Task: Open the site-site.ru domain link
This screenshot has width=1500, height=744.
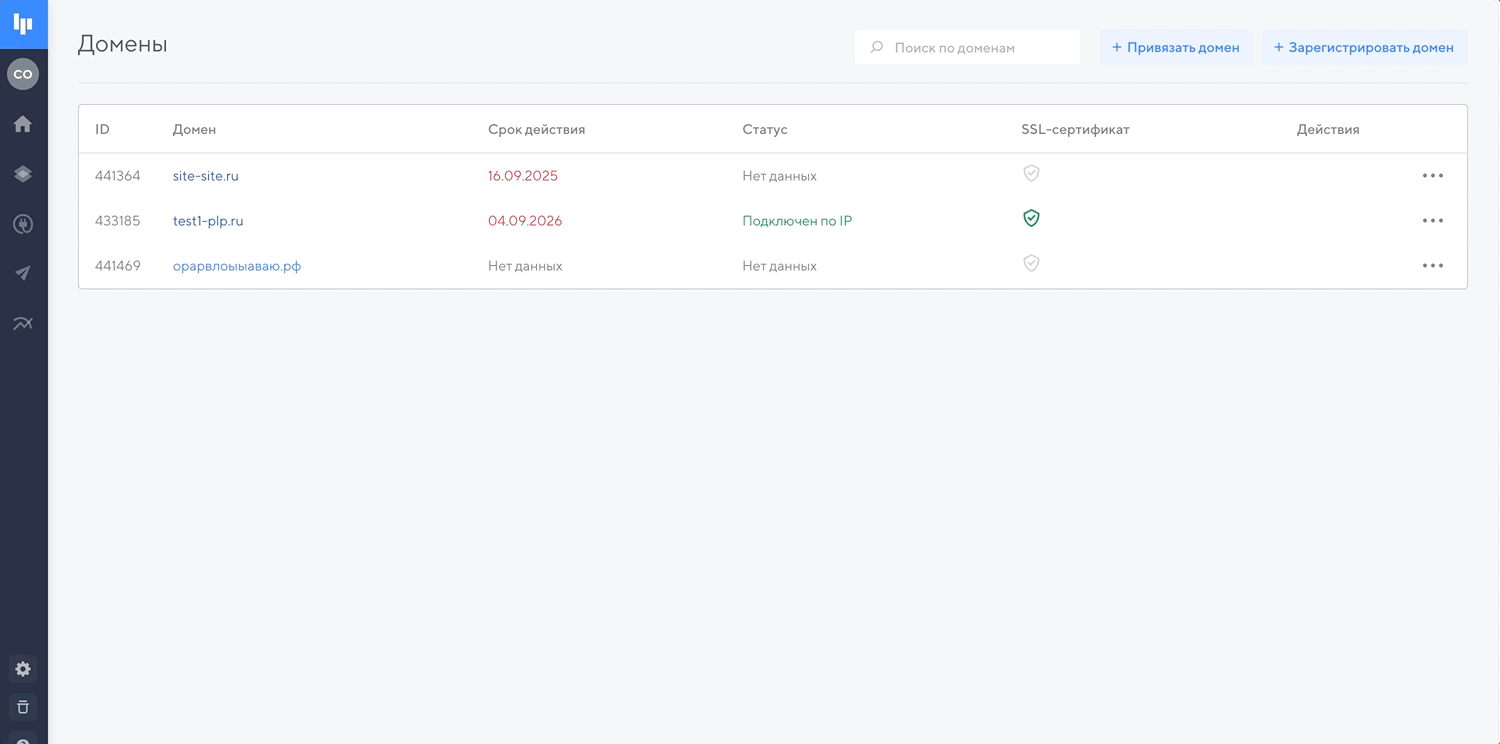Action: (206, 176)
